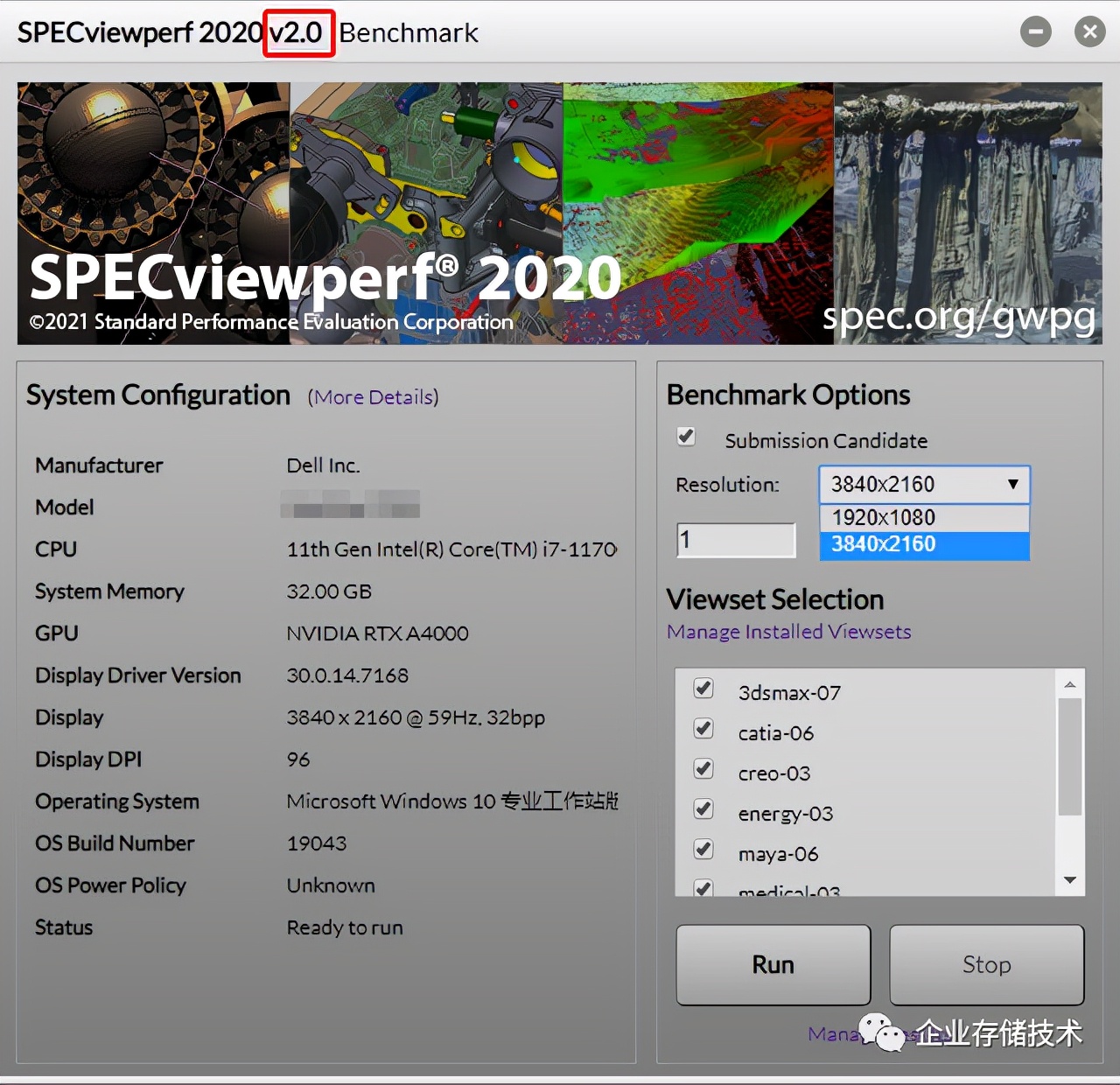Start the benchmark with the Run button

tap(773, 964)
